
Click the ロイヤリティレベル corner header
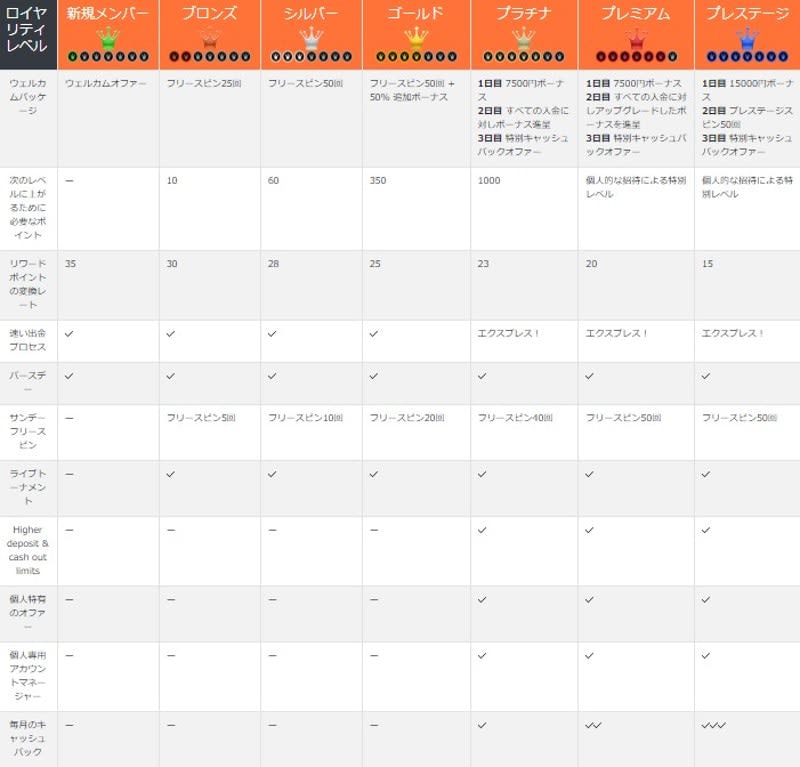[28, 34]
